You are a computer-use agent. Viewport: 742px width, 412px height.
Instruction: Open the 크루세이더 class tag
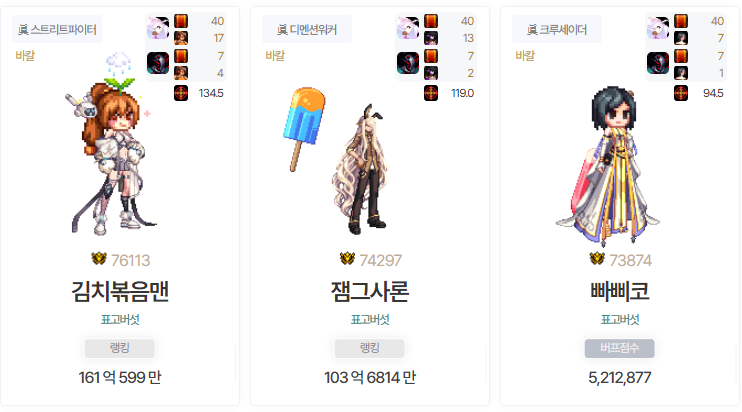556,29
